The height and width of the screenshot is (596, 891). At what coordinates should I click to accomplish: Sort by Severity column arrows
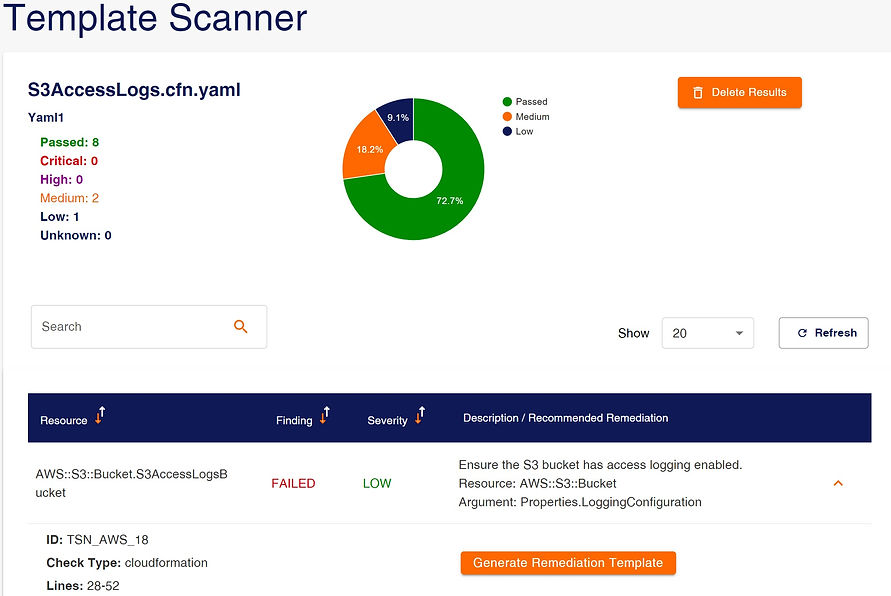pos(419,415)
